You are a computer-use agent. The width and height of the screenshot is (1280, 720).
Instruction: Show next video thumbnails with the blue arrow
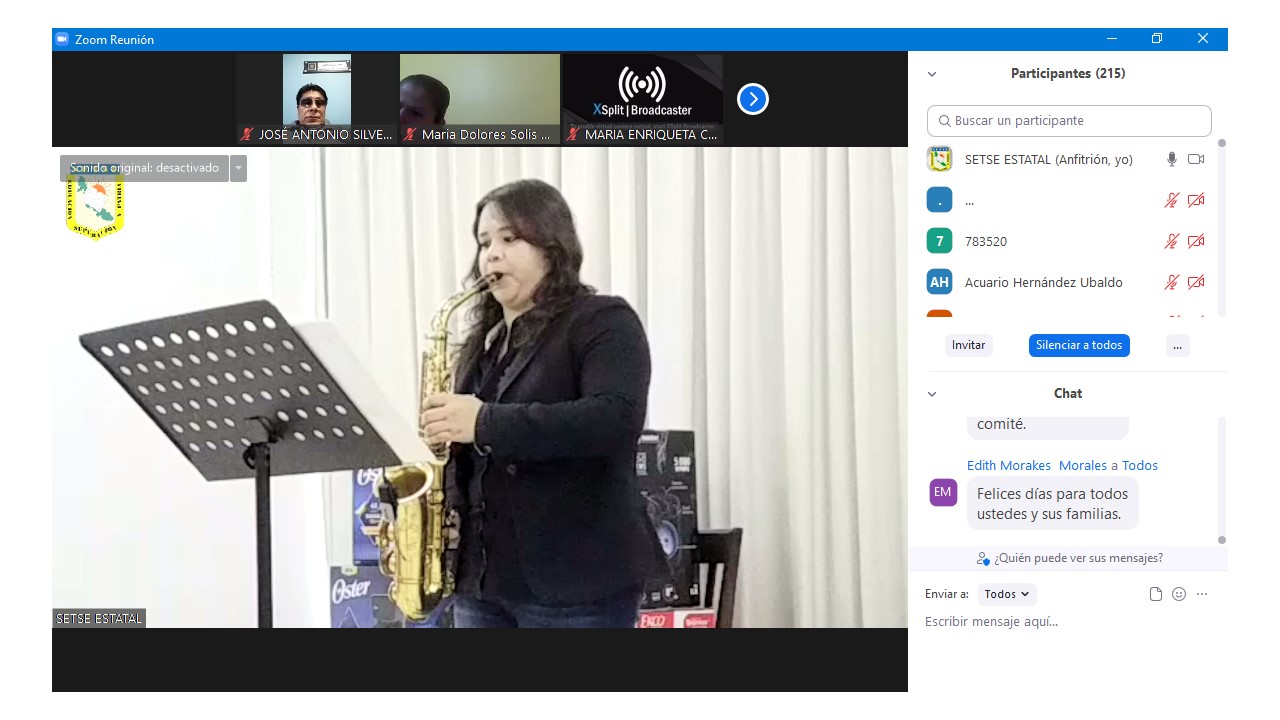(x=753, y=99)
